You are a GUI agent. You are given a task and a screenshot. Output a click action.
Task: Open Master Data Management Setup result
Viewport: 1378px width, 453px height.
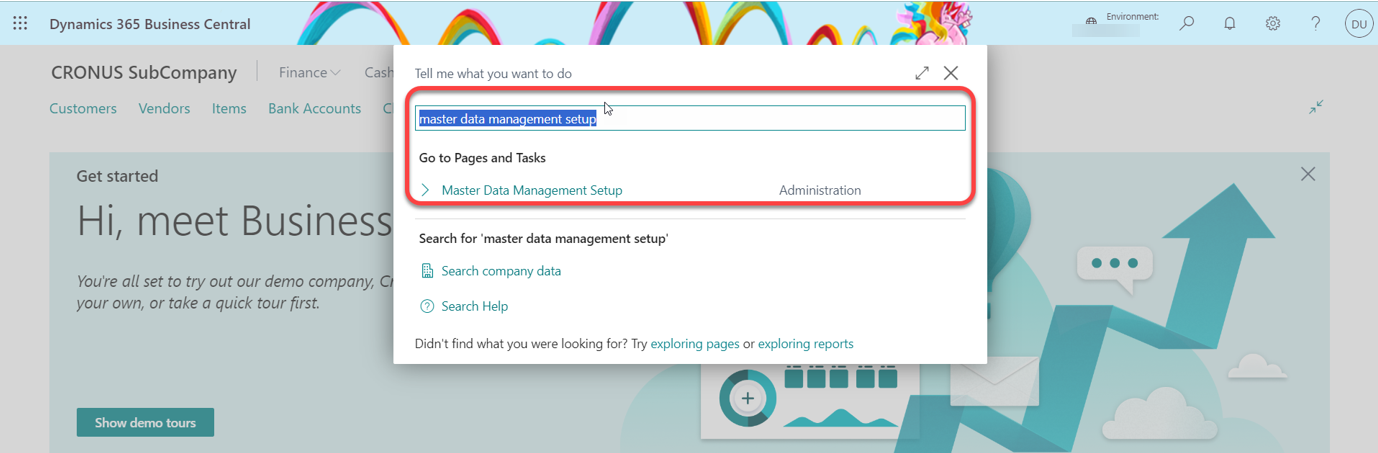tap(532, 190)
